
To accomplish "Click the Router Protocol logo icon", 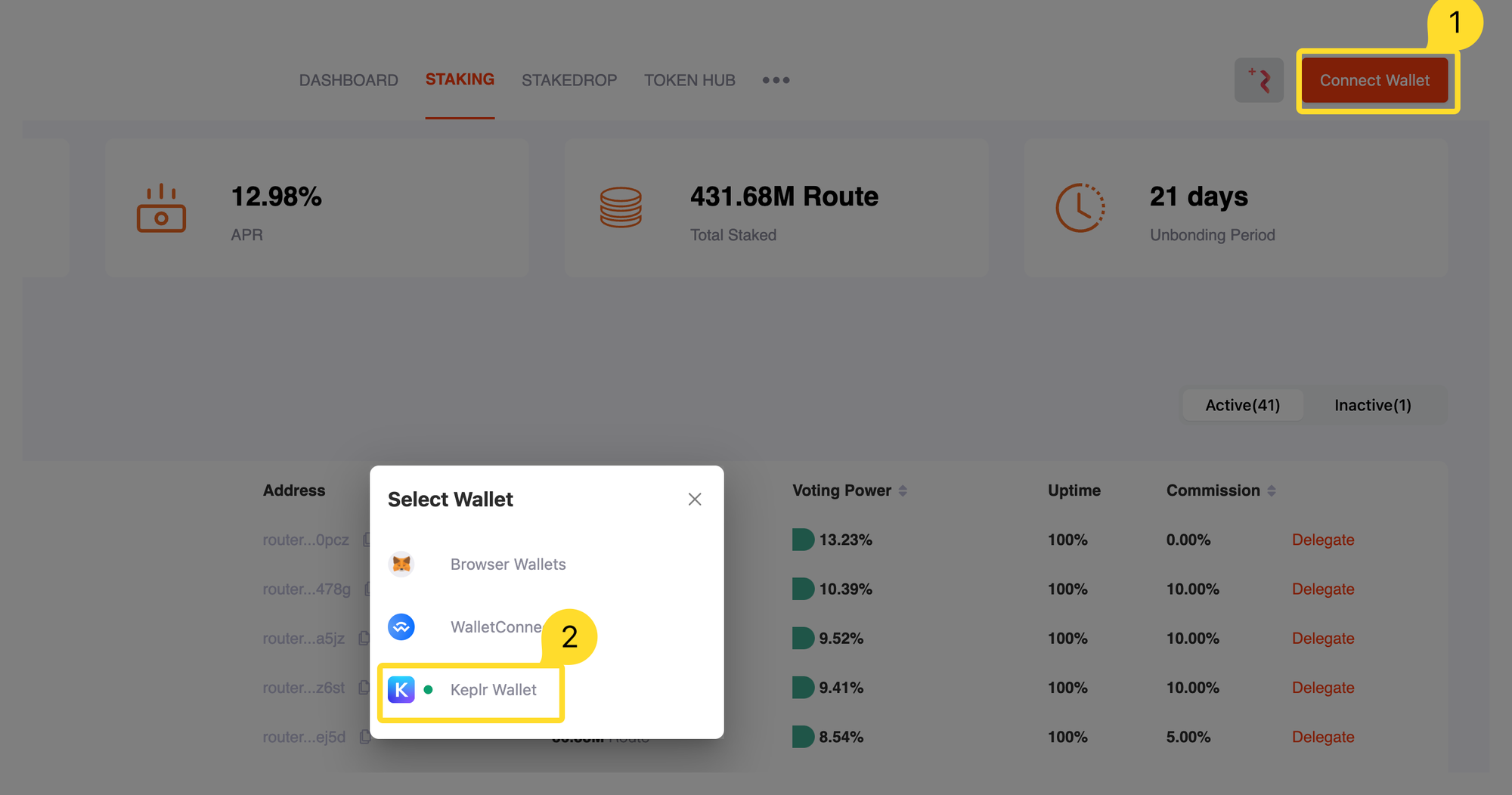I will click(x=1258, y=79).
